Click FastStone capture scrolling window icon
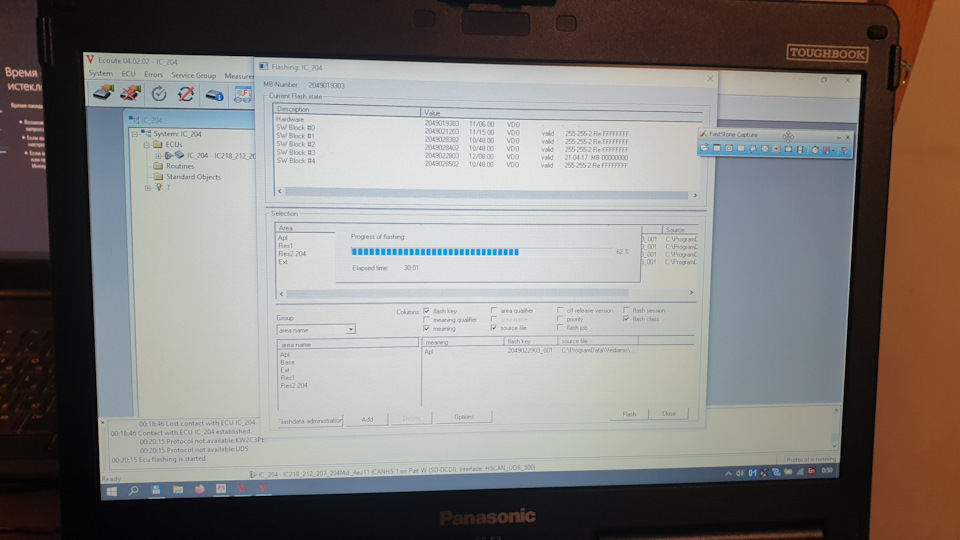Image resolution: width=960 pixels, height=540 pixels. [x=776, y=149]
